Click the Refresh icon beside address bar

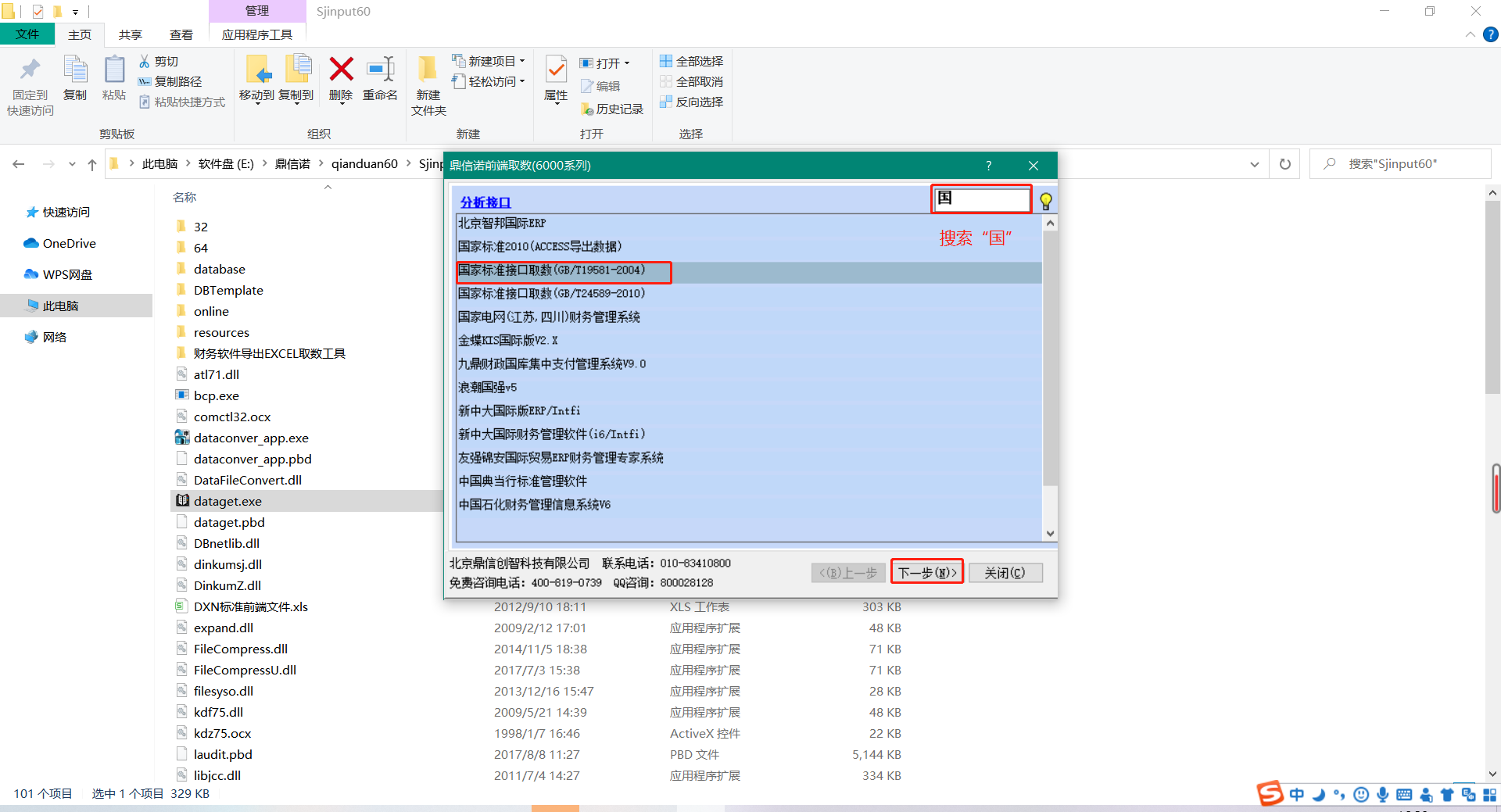coord(1284,164)
